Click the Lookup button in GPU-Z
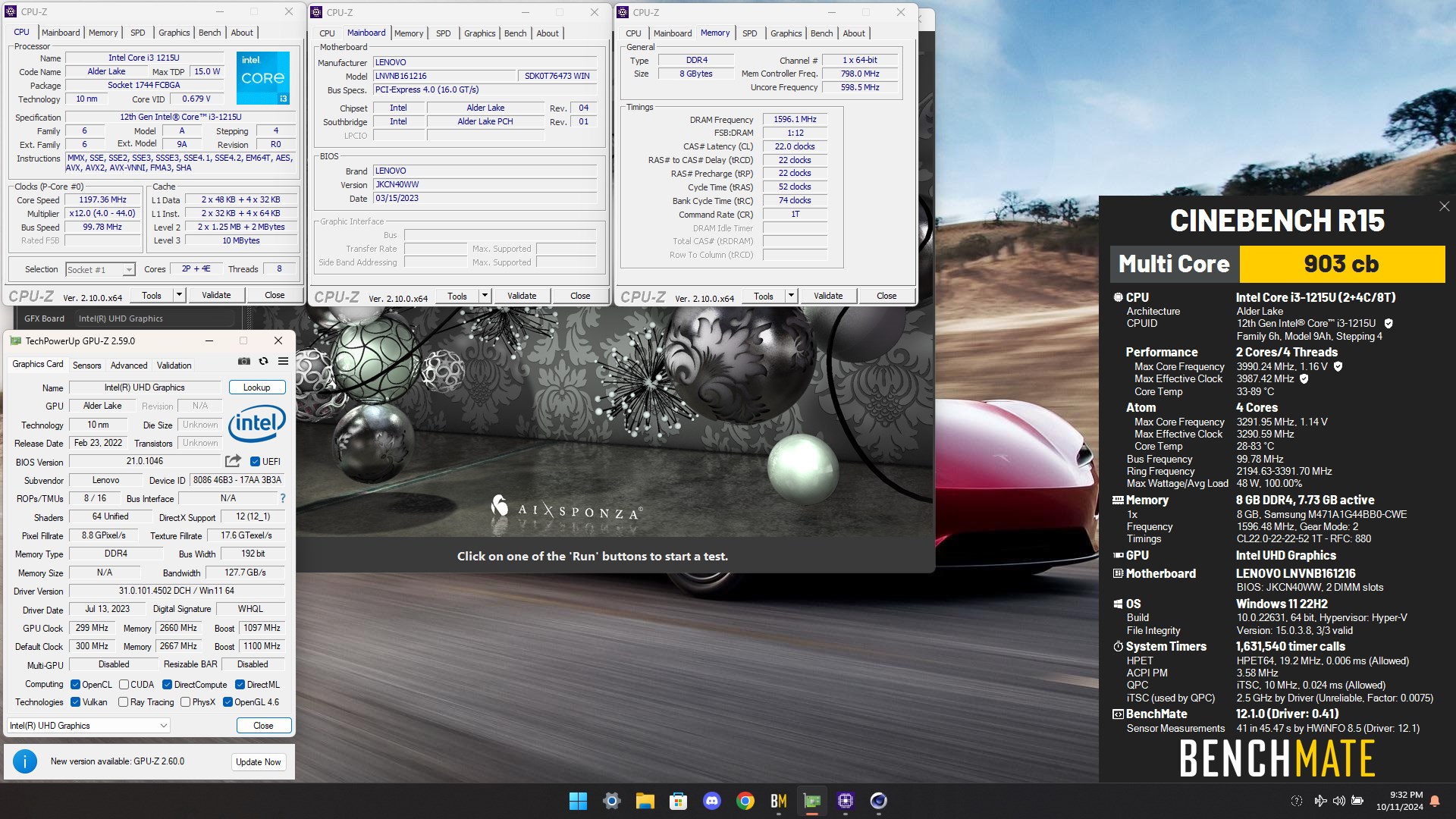This screenshot has width=1456, height=819. [x=257, y=388]
